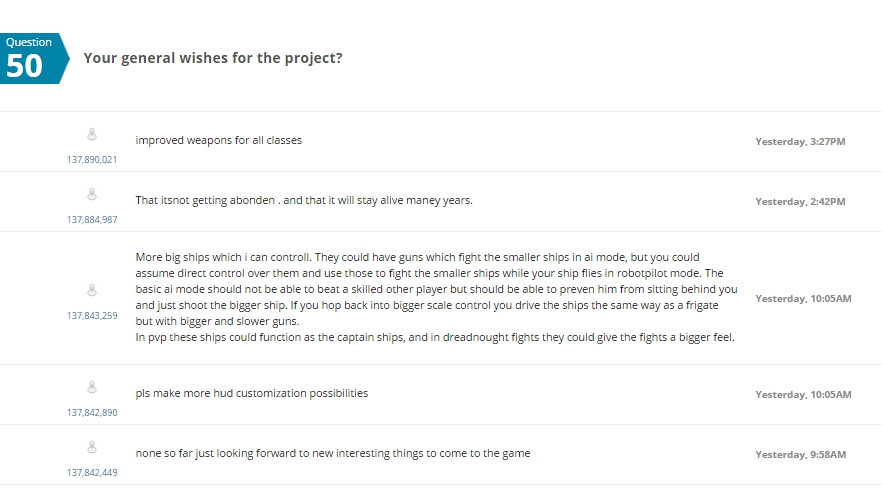This screenshot has height=488, width=883.
Task: Open respondent ID 137,842,449 link
Action: pyautogui.click(x=92, y=473)
